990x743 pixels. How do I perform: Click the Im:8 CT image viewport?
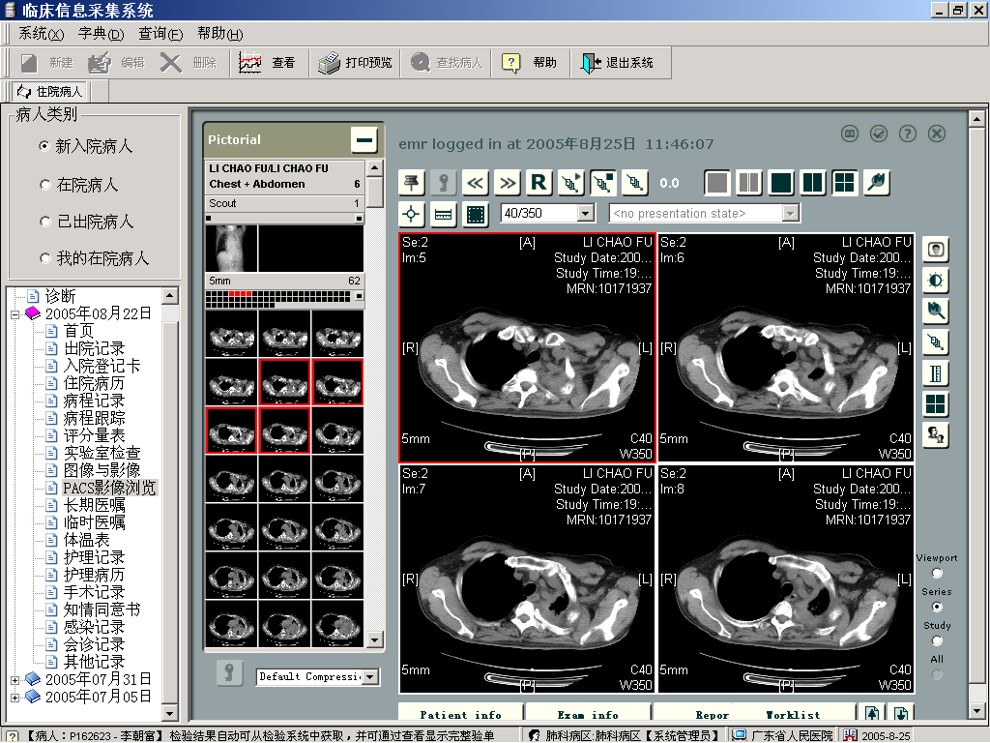[x=786, y=579]
